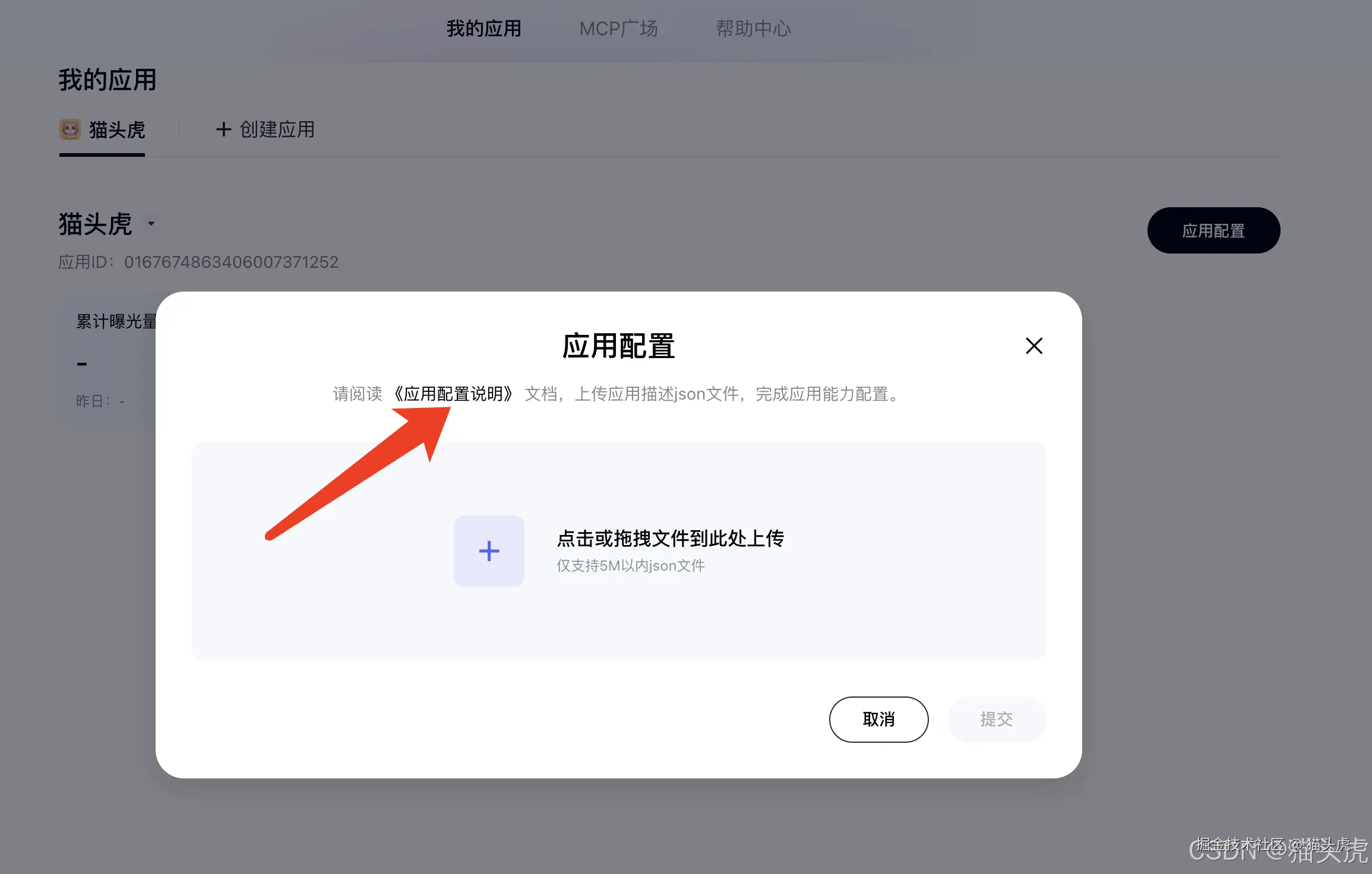Click the 累计曝光量 statistics card
Image resolution: width=1372 pixels, height=874 pixels.
(x=116, y=321)
